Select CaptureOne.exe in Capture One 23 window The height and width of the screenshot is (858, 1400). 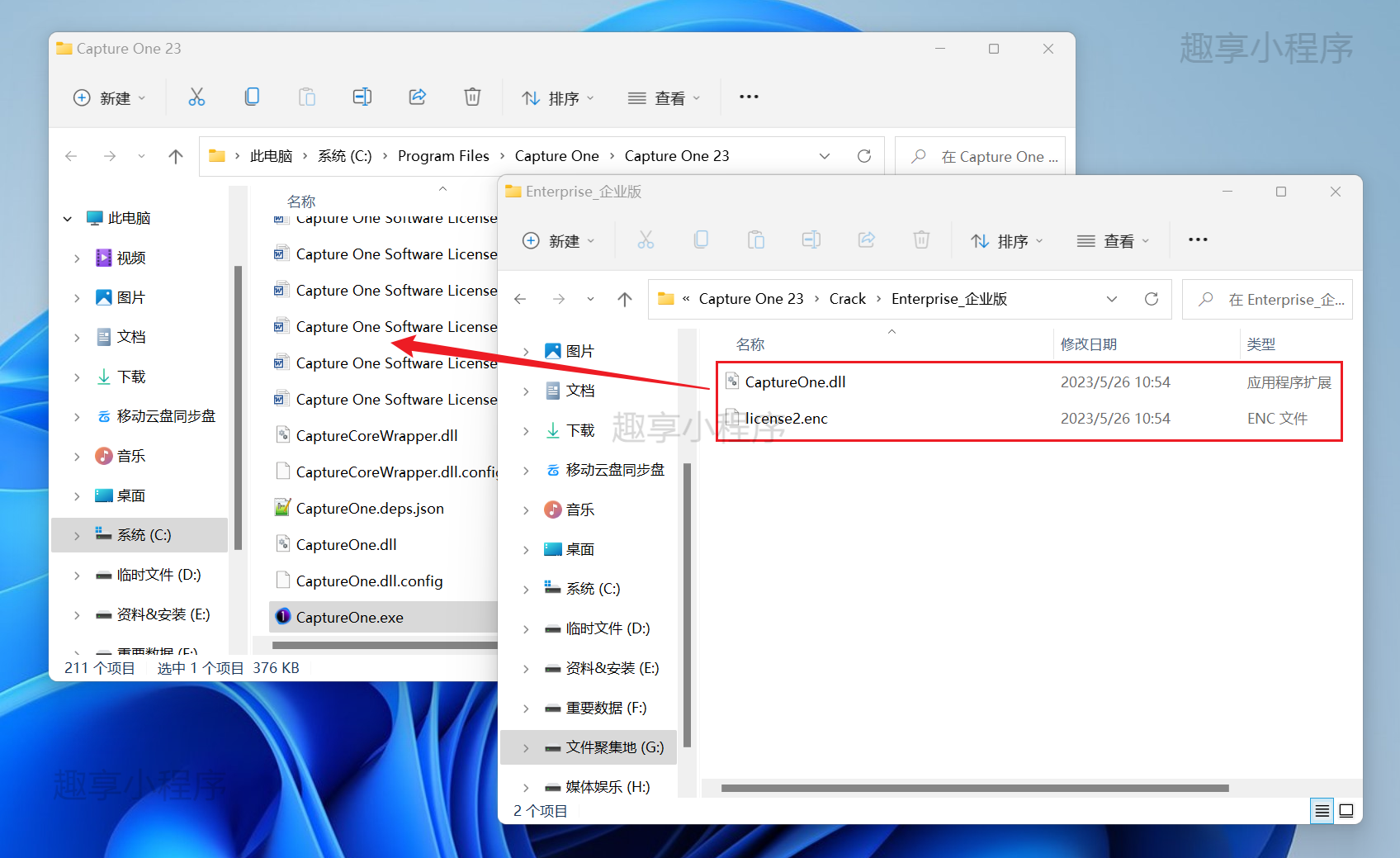coord(385,618)
